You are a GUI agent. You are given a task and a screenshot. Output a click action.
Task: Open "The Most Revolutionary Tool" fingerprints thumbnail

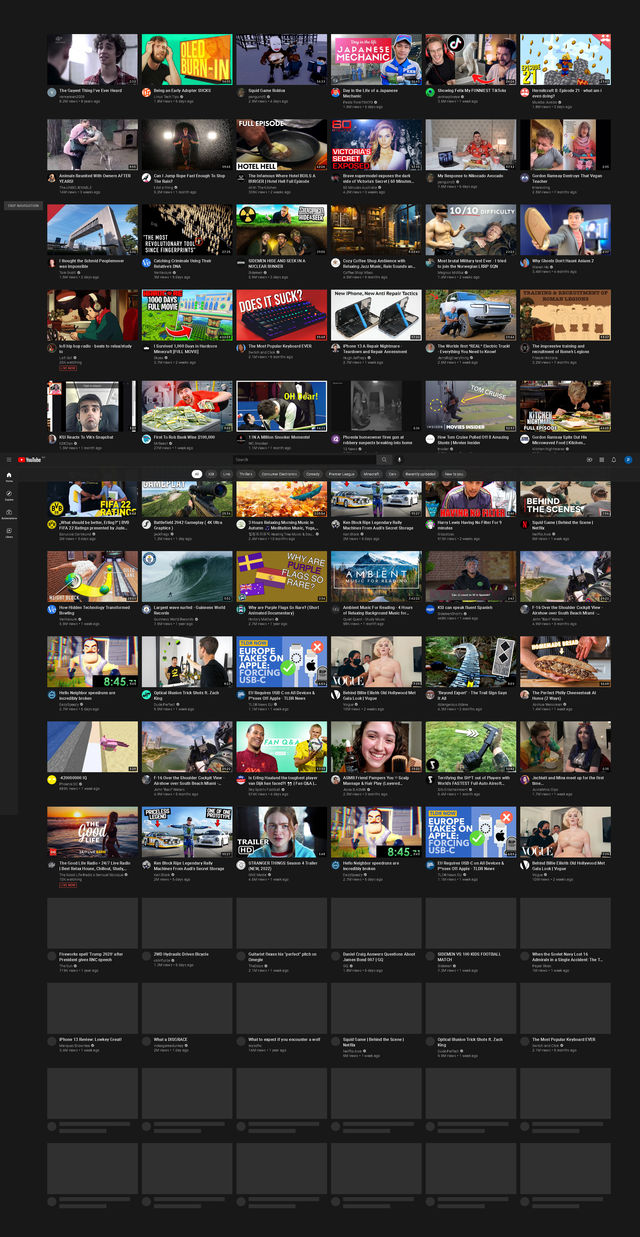click(186, 229)
